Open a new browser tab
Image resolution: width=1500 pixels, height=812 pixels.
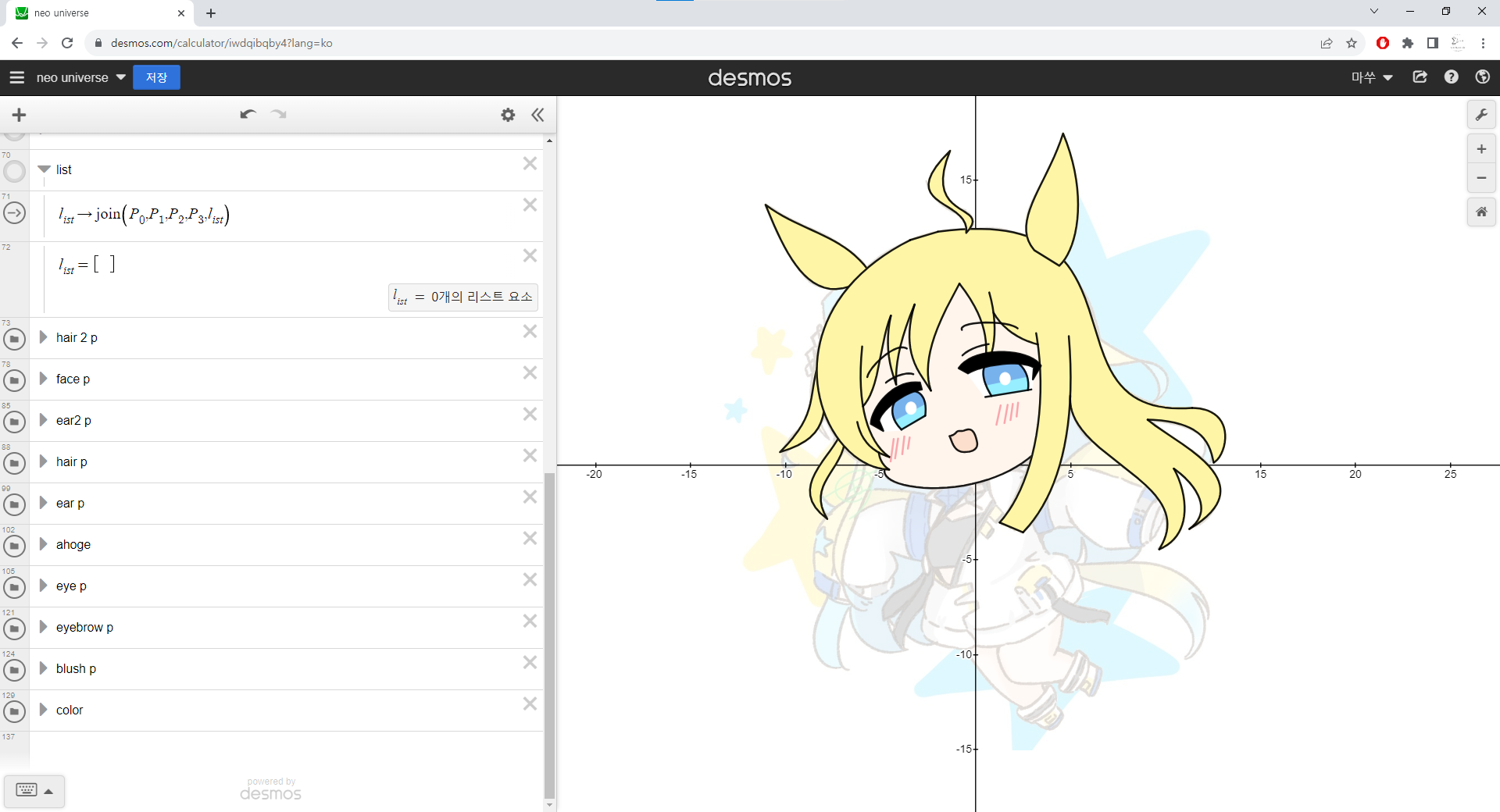(x=211, y=13)
